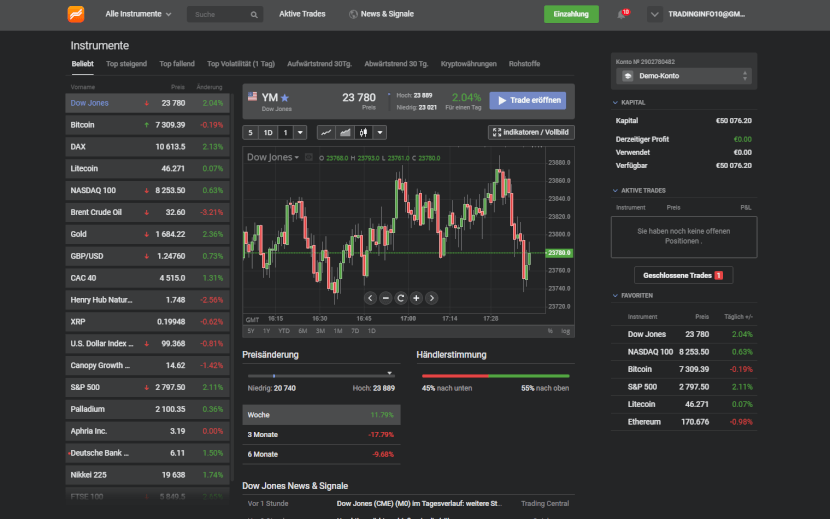
Task: Select the line chart type icon
Action: click(326, 132)
